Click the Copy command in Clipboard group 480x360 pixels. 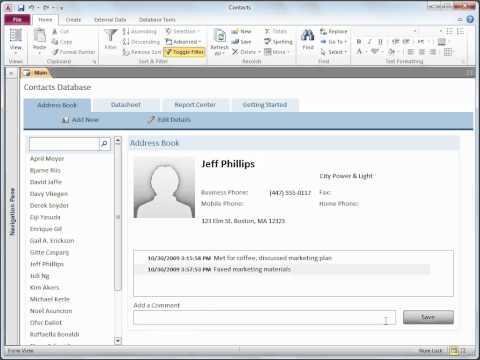(x=62, y=42)
